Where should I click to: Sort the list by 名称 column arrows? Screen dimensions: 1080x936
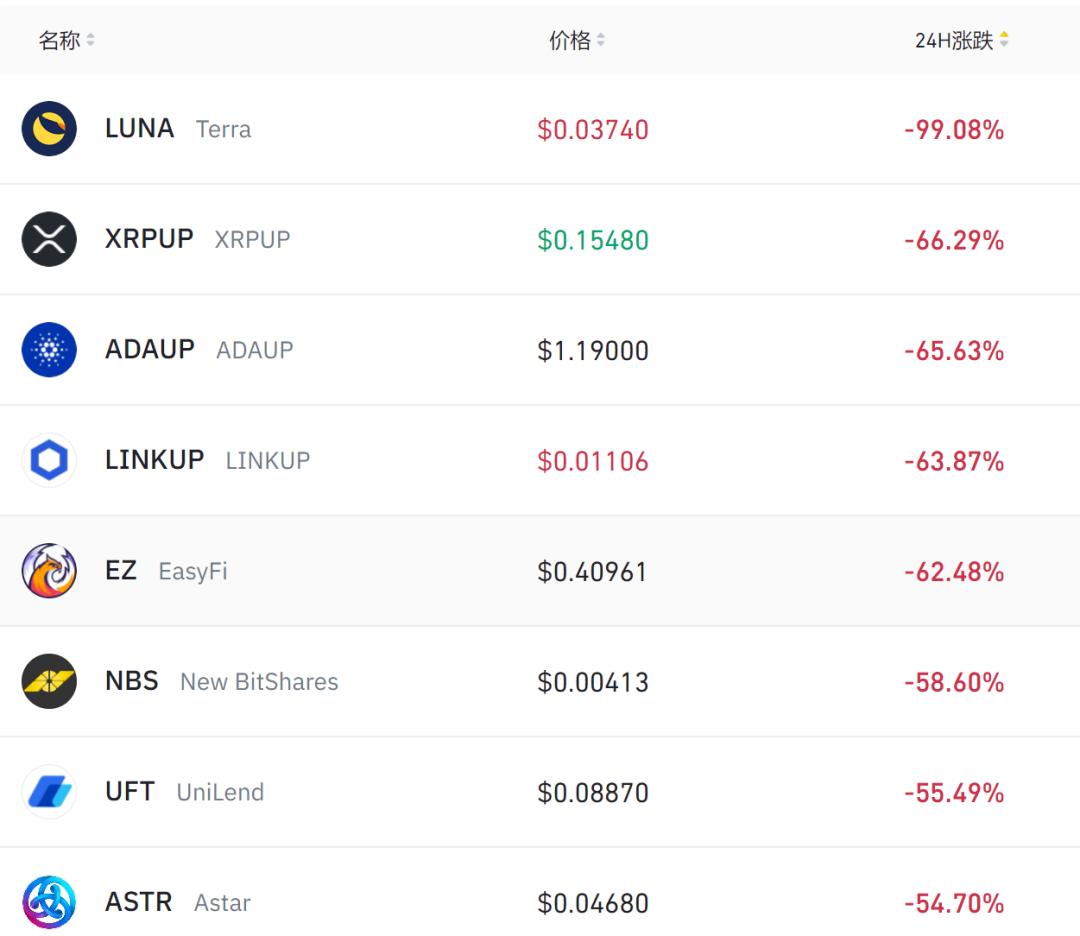tap(91, 41)
